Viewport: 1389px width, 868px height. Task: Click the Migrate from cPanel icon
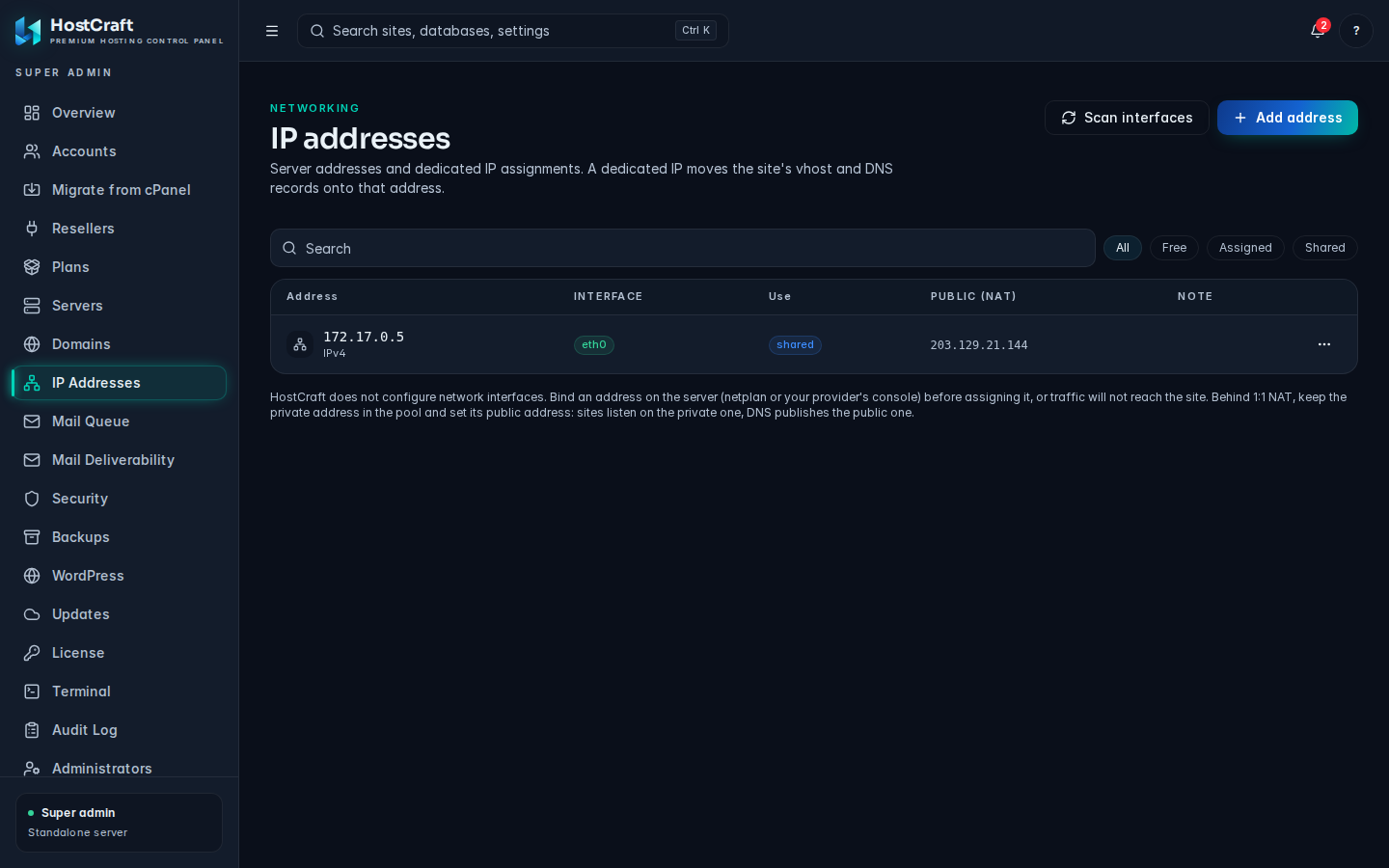pos(32,190)
